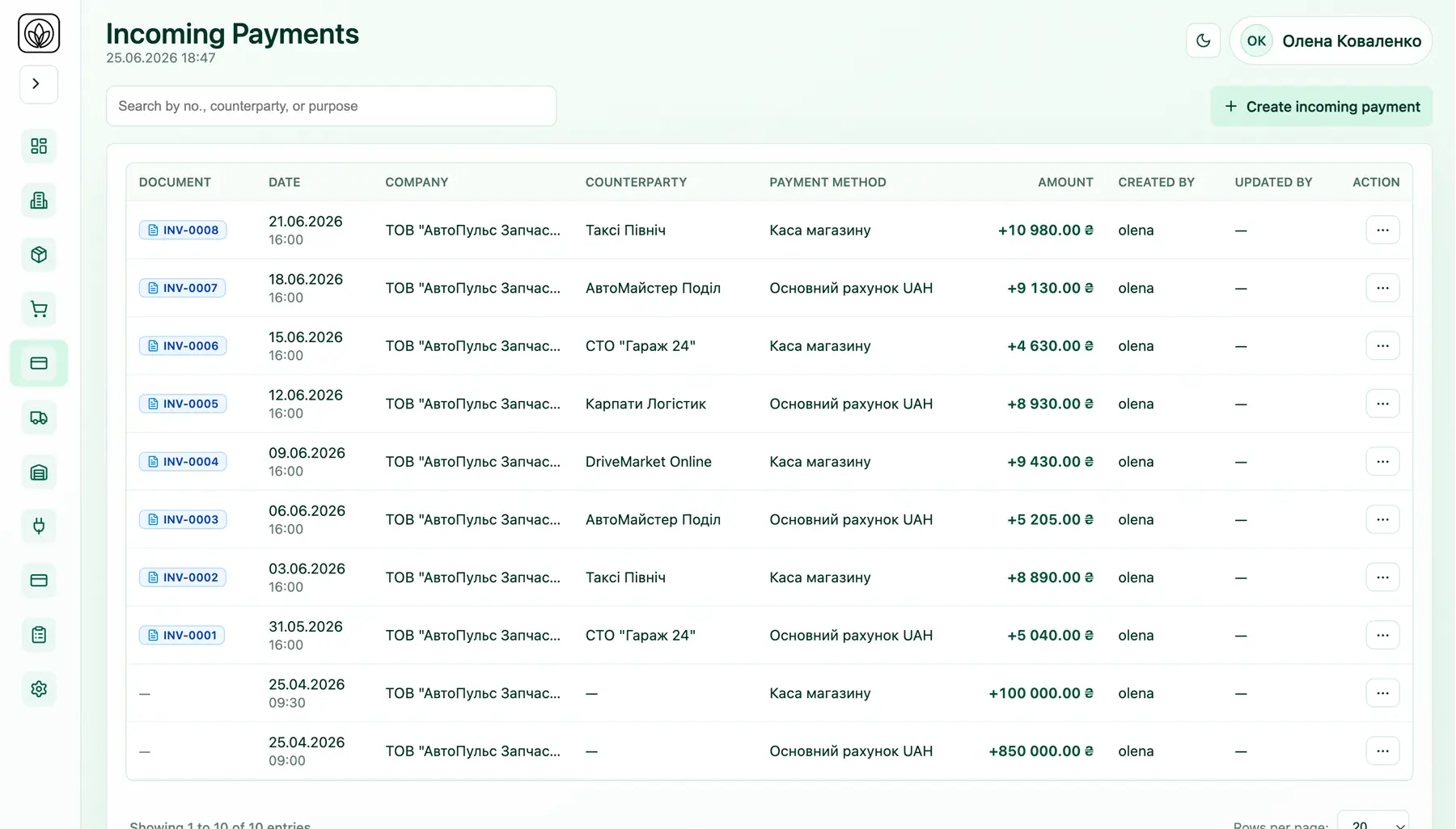Image resolution: width=1456 pixels, height=829 pixels.
Task: Open the lower credit card icon in sidebar
Action: point(39,581)
